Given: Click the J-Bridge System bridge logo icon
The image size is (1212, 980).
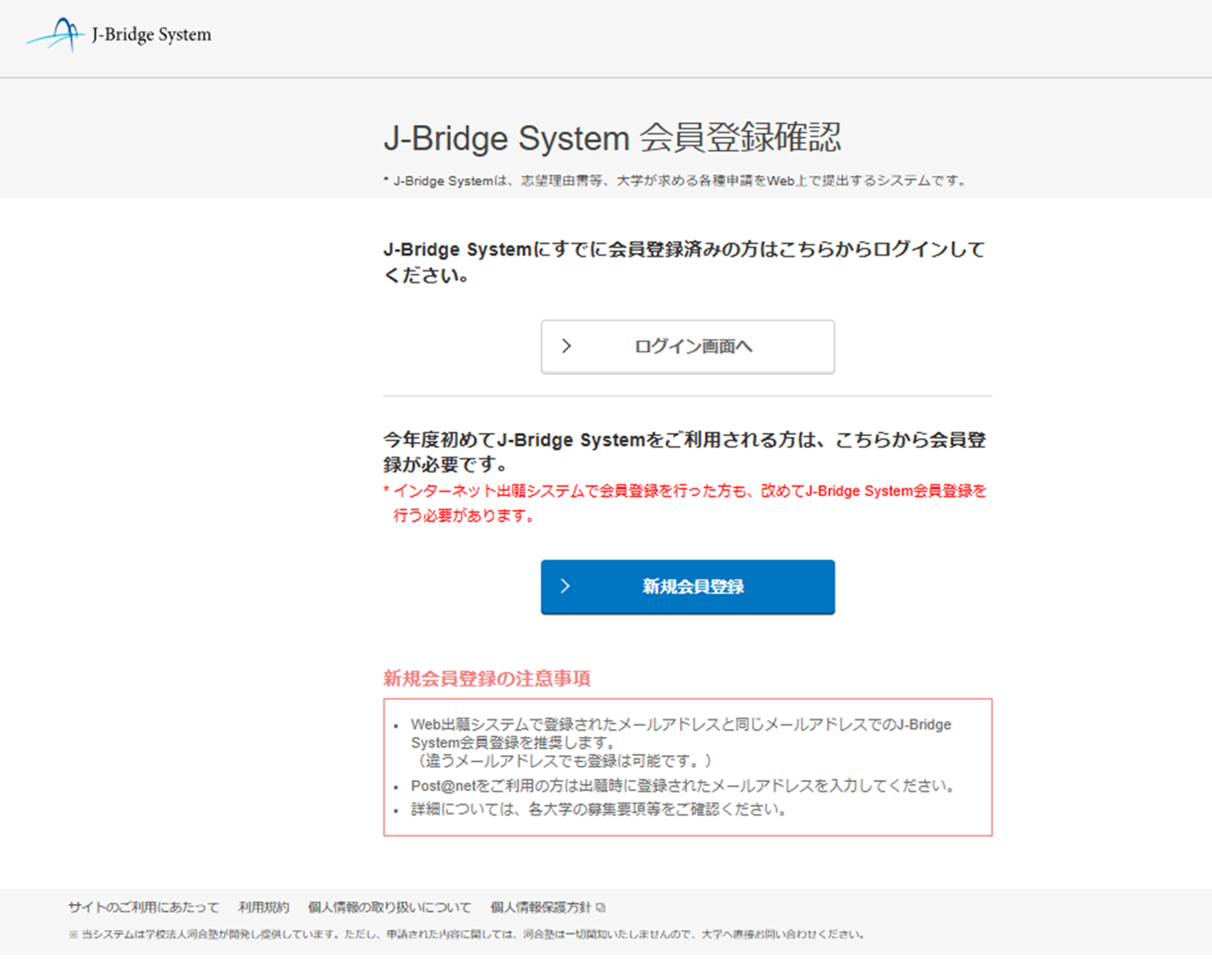Looking at the screenshot, I should click(56, 34).
